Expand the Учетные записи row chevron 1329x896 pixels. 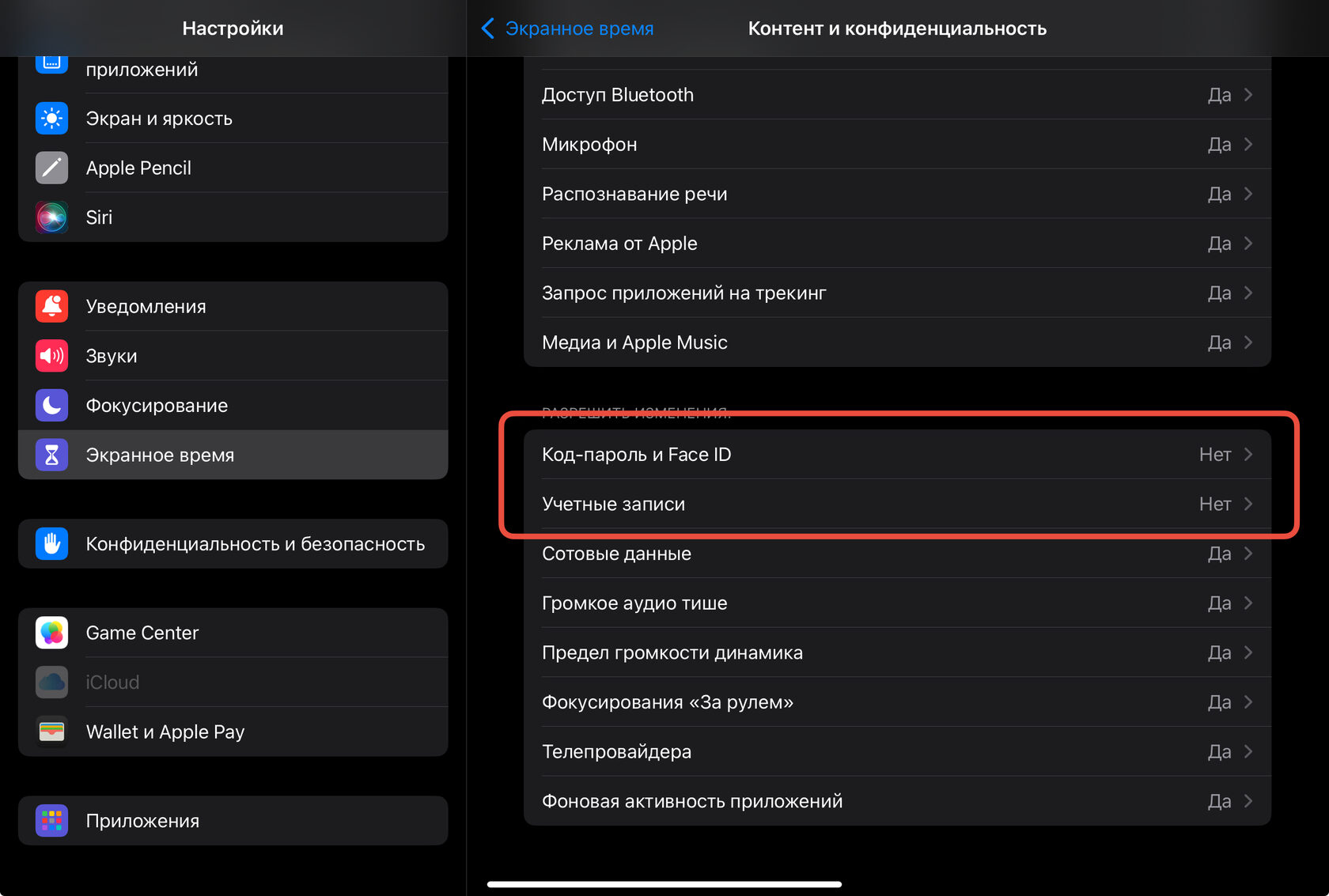pyautogui.click(x=1248, y=504)
